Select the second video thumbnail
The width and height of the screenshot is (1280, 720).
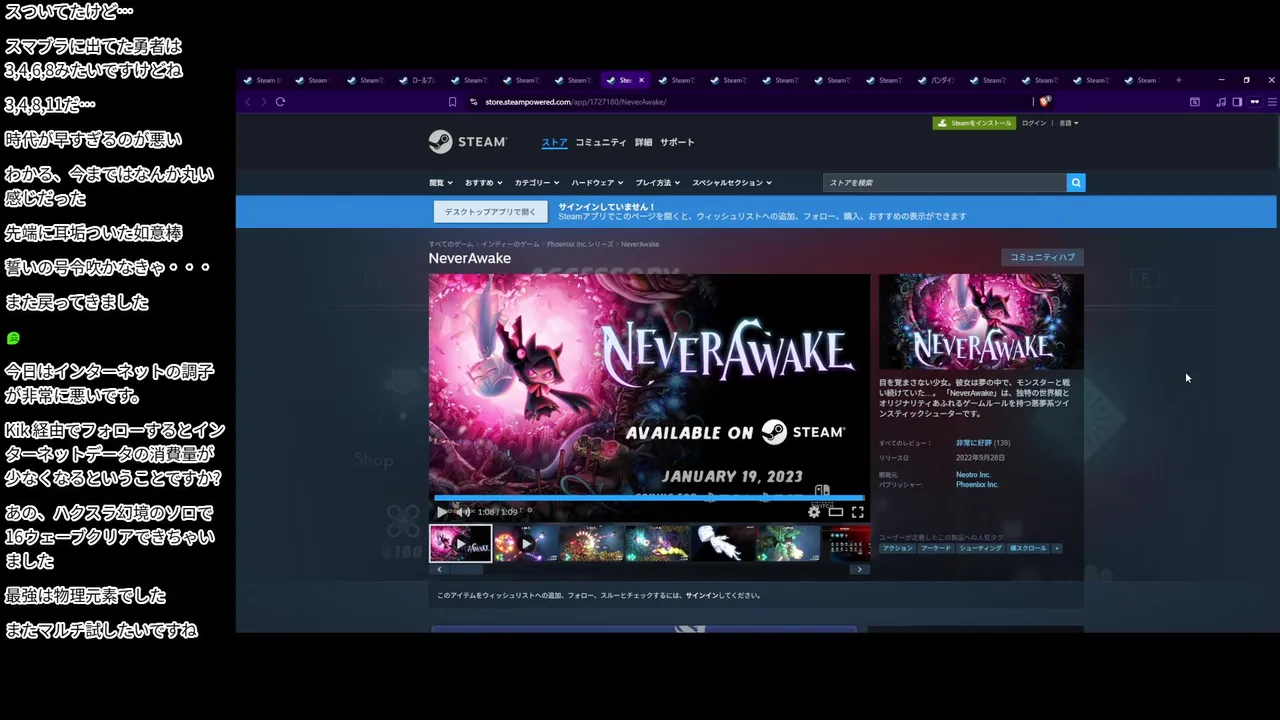coord(526,544)
